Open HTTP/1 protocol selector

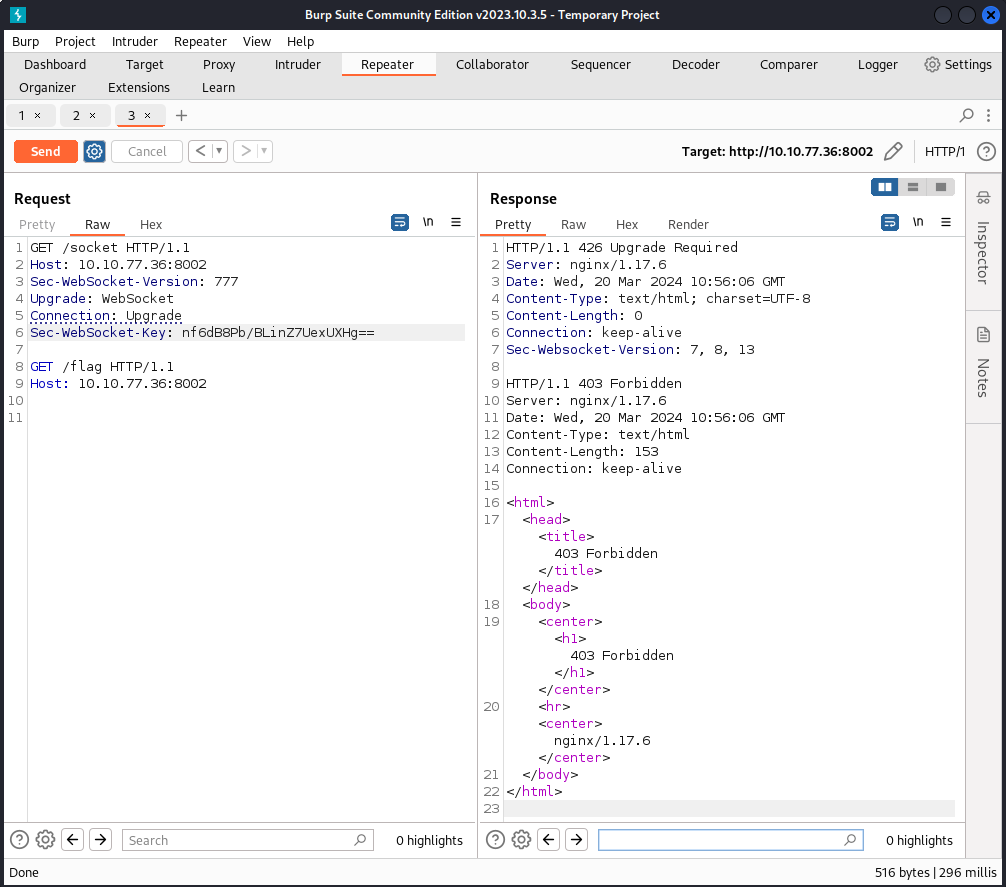coord(944,151)
